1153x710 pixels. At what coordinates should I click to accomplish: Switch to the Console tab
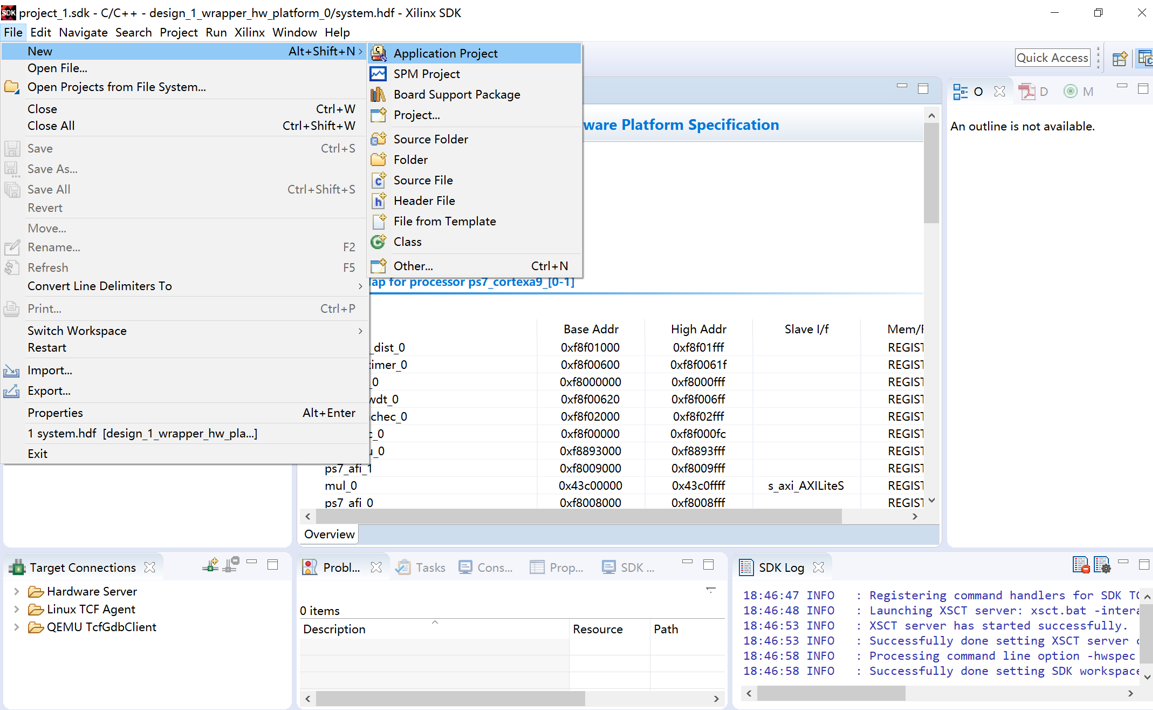pos(485,567)
